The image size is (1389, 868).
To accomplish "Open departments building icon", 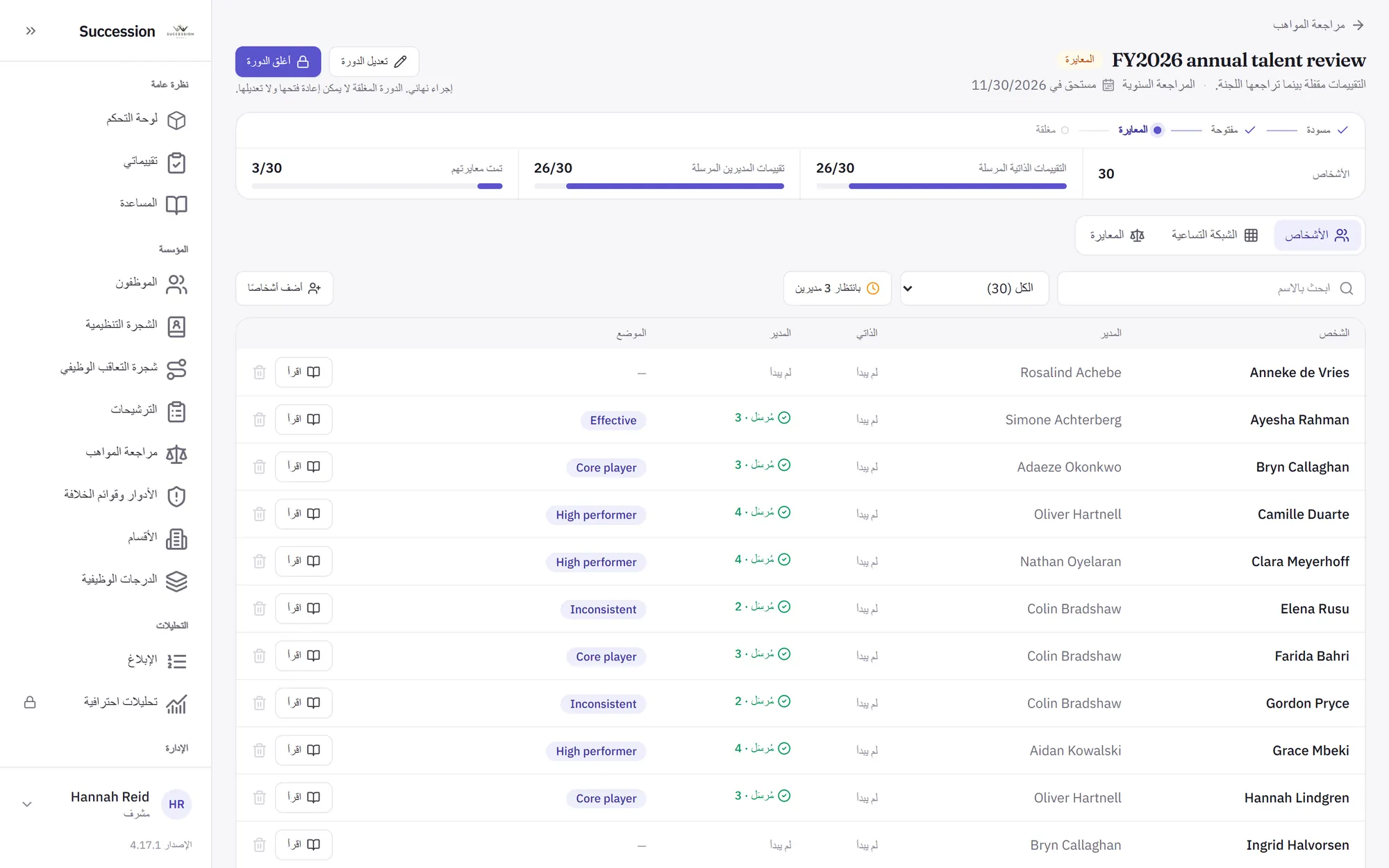I will pos(176,538).
